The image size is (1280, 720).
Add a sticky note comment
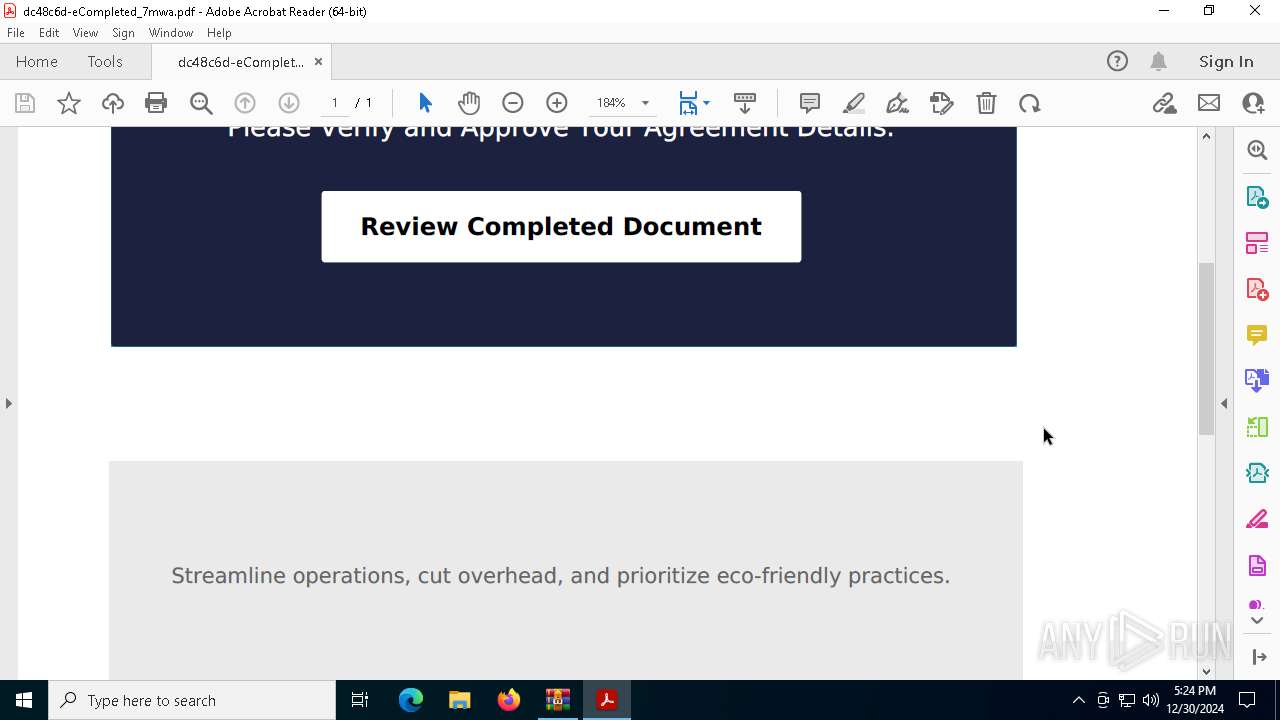pyautogui.click(x=810, y=103)
